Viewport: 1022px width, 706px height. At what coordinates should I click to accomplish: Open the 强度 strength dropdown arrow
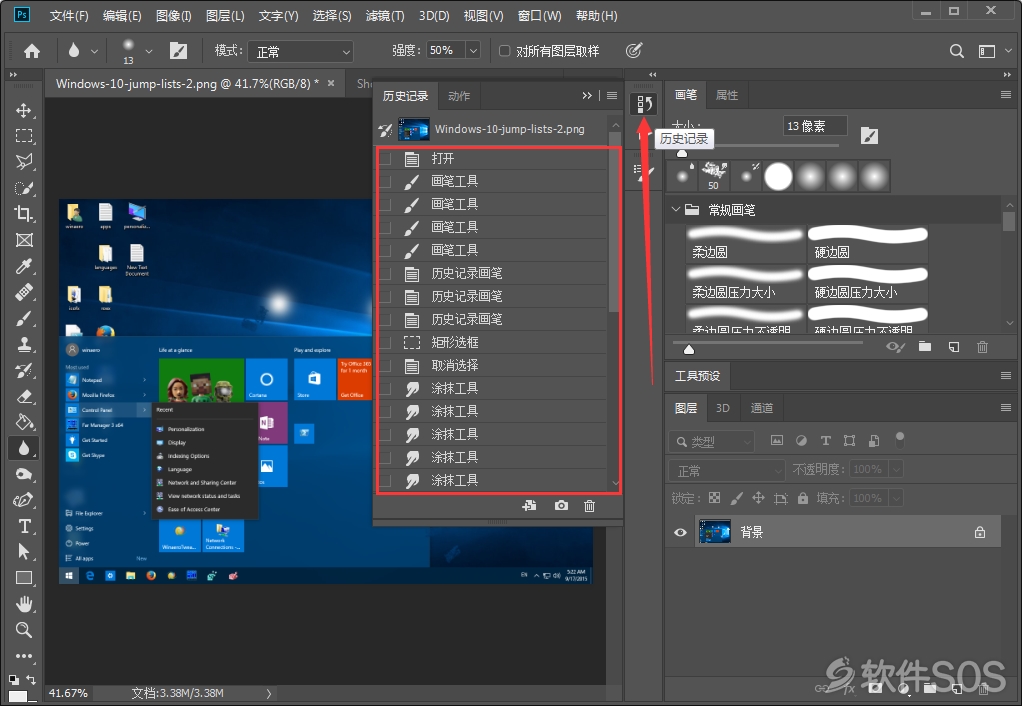(473, 51)
